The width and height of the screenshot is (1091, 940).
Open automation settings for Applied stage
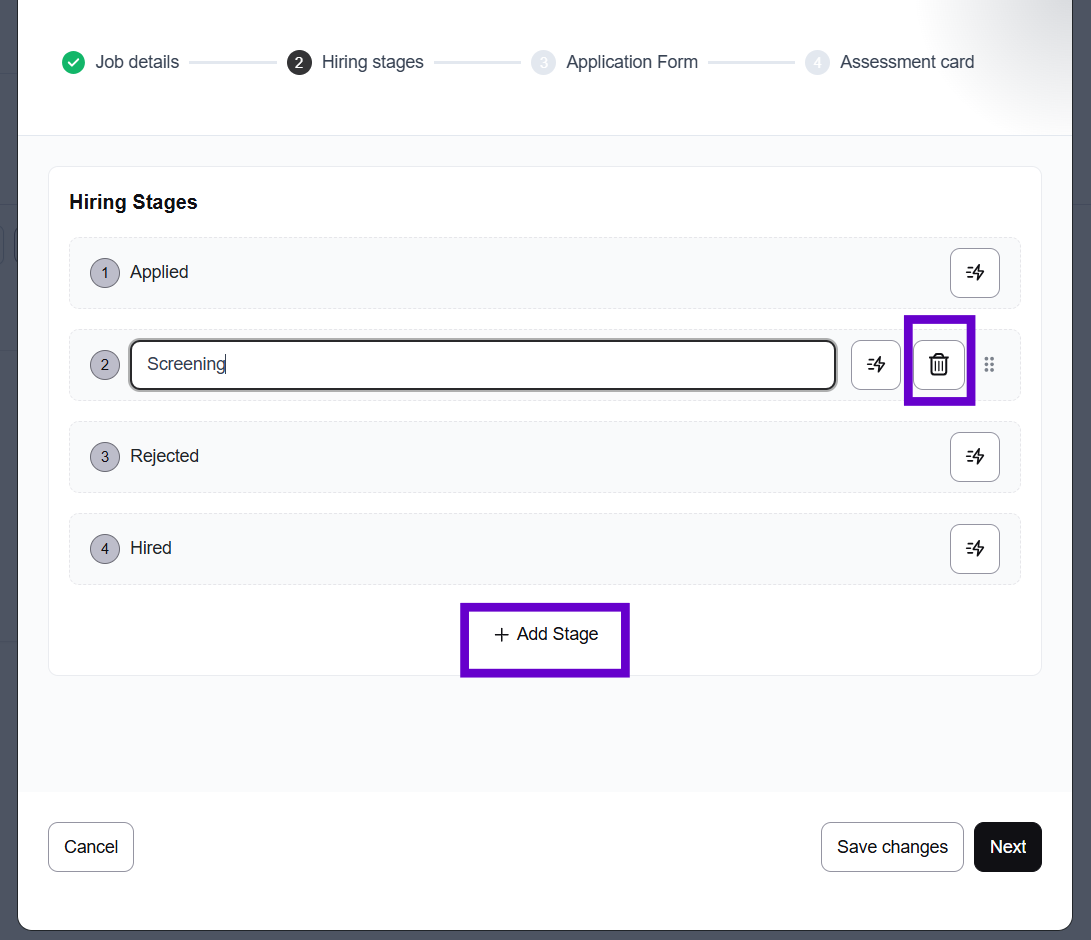pyautogui.click(x=974, y=273)
